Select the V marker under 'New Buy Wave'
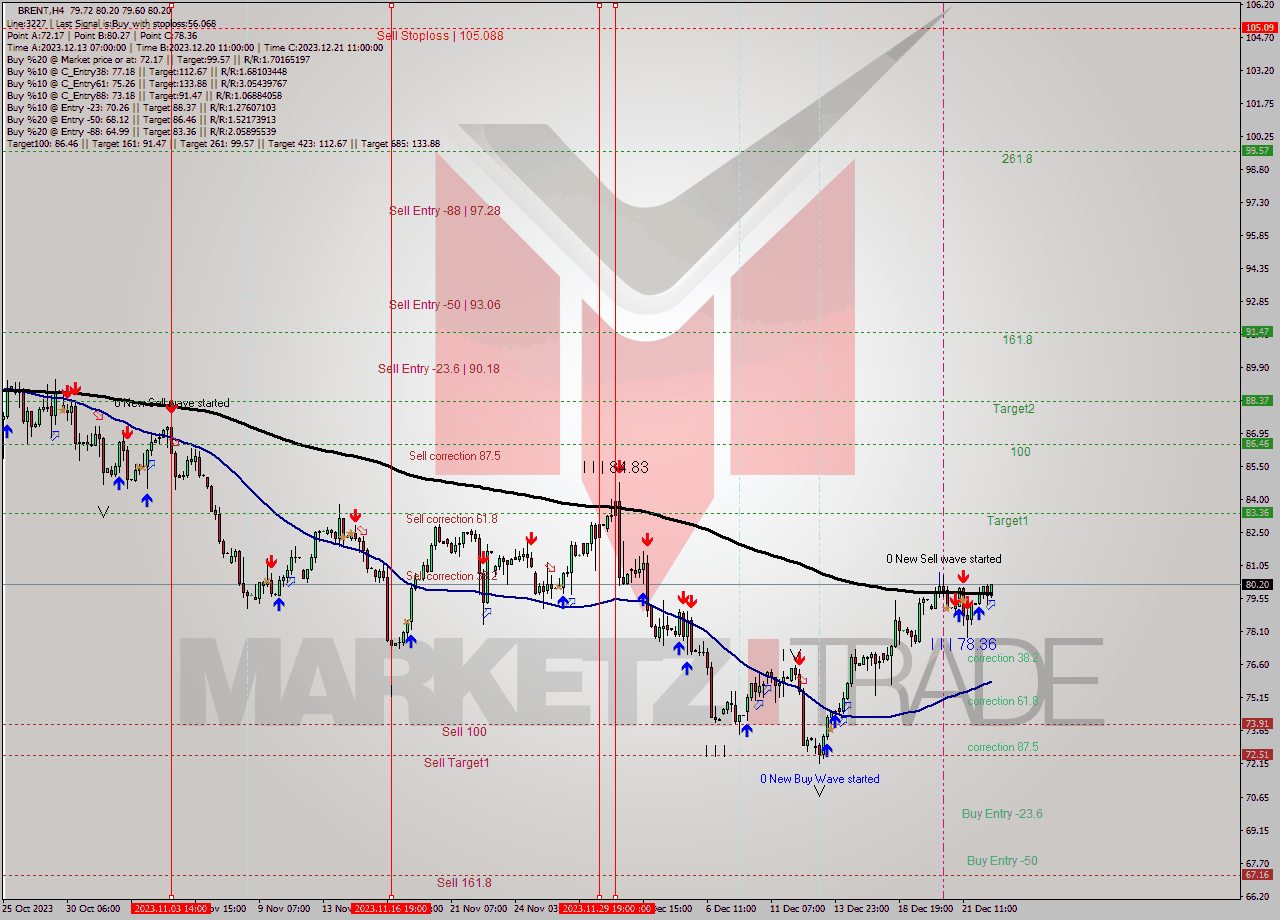Screen dimensions: 1280x920 (x=820, y=791)
